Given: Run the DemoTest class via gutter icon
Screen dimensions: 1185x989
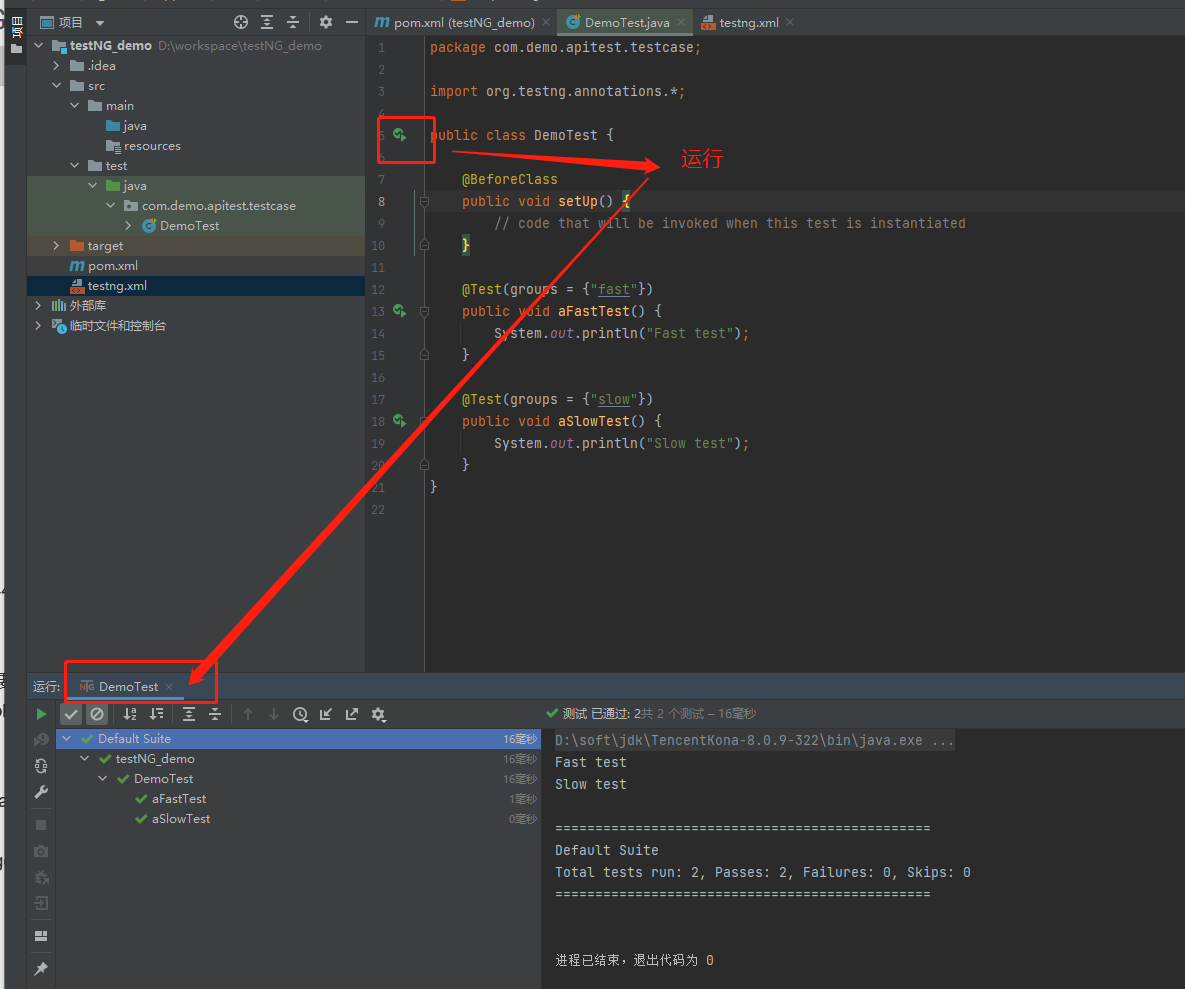Looking at the screenshot, I should click(399, 135).
